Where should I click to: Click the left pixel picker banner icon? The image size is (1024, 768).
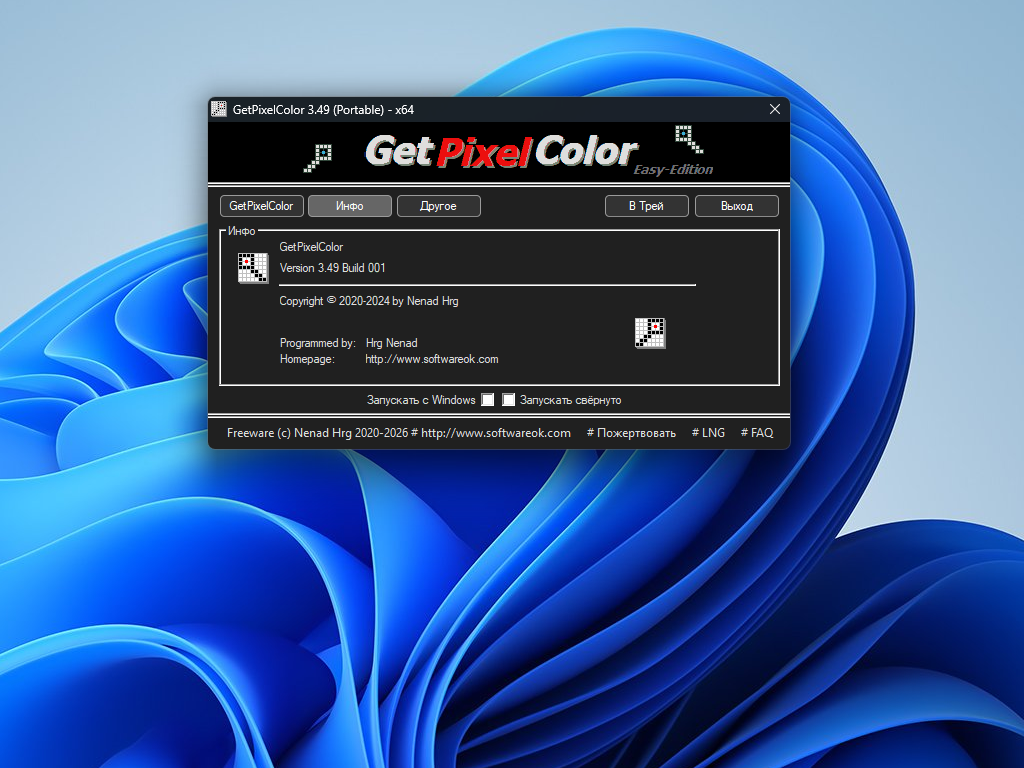318,158
